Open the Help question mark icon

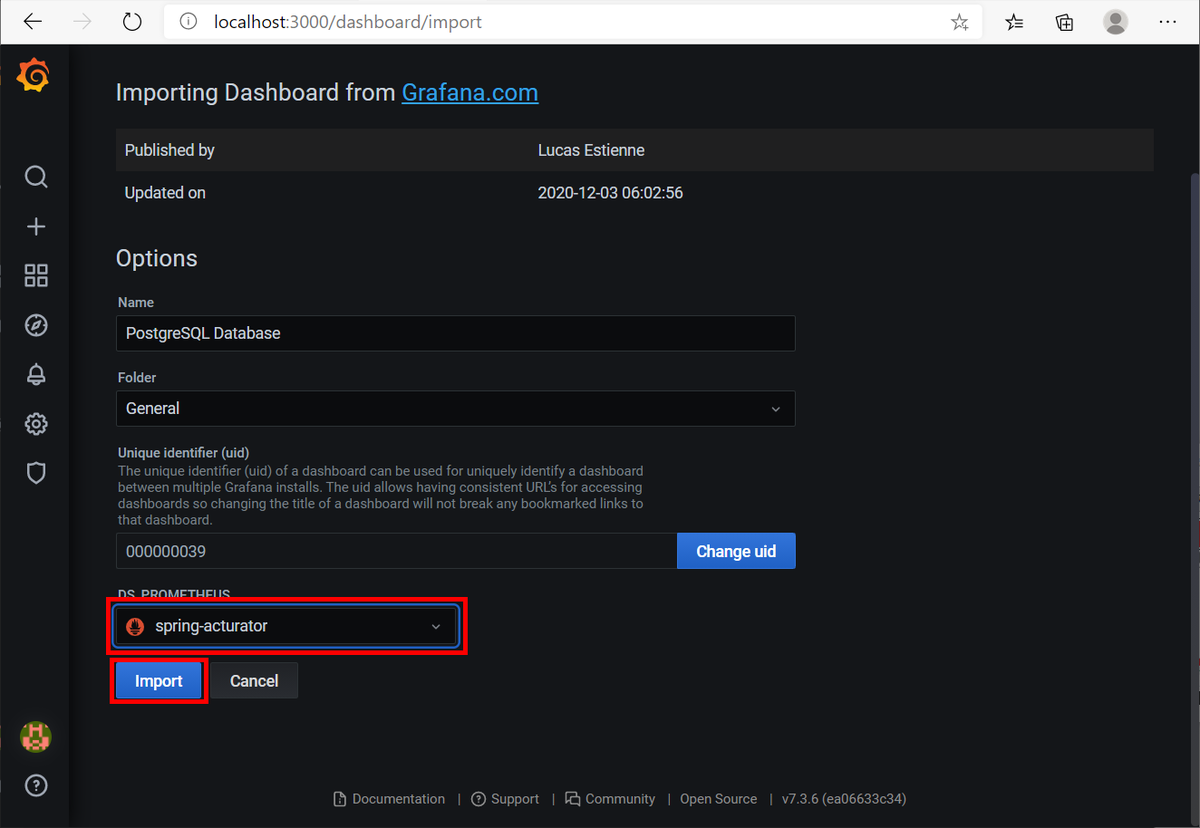pos(36,786)
